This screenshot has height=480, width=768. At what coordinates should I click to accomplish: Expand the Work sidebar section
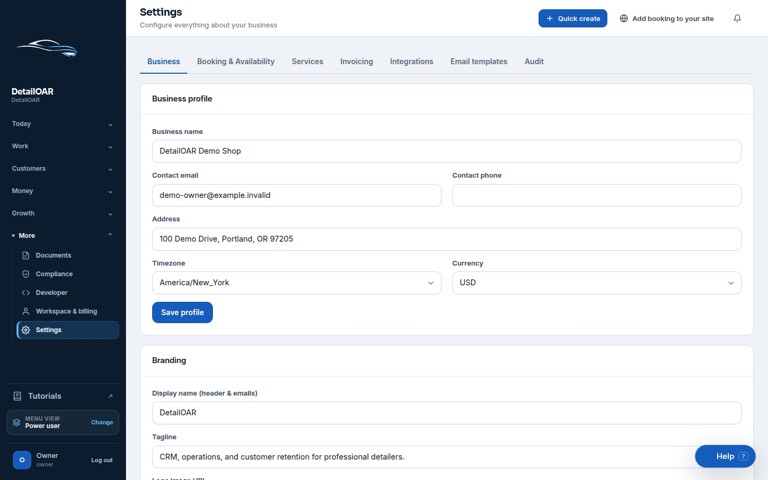(x=62, y=146)
